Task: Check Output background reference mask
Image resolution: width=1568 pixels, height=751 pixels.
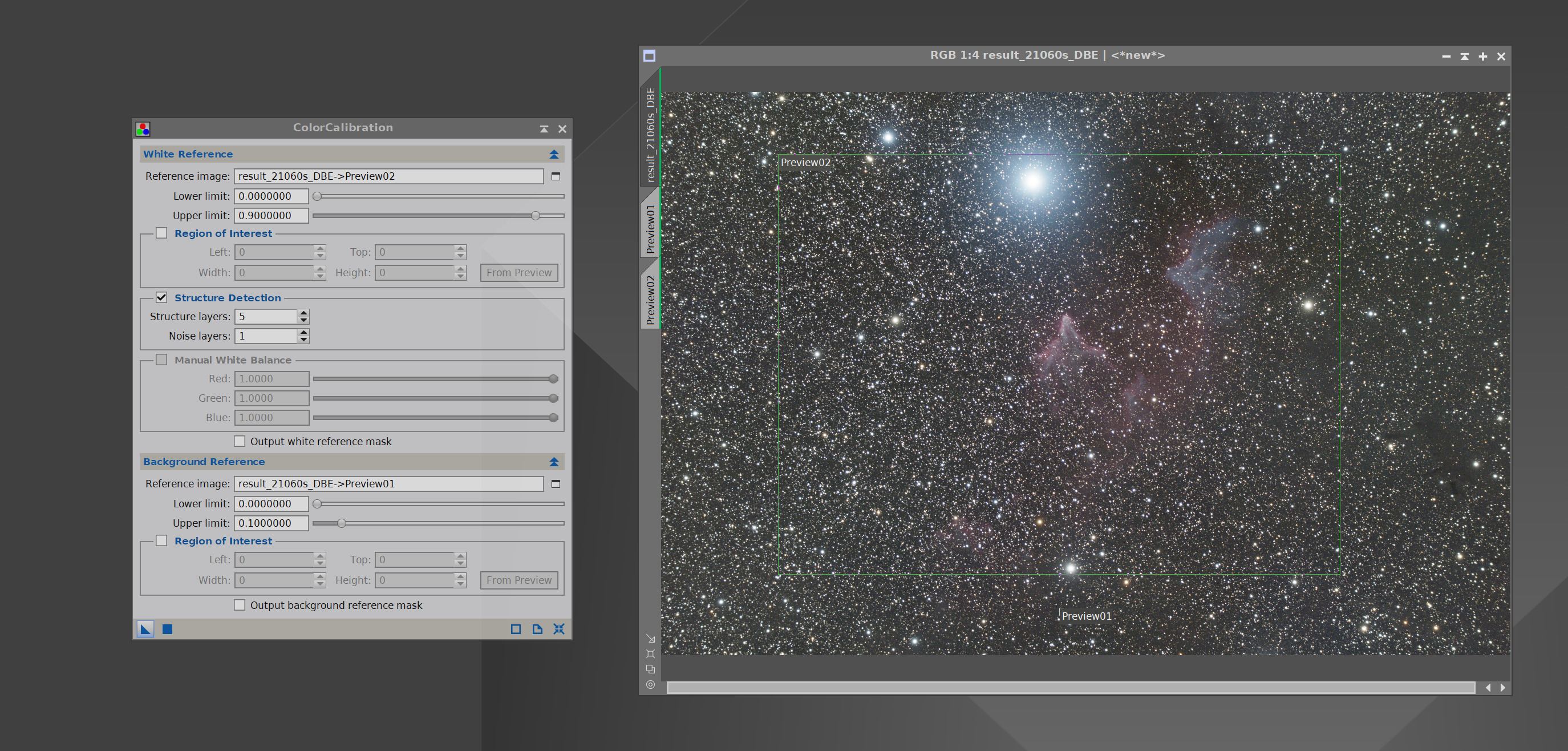Action: coord(240,605)
